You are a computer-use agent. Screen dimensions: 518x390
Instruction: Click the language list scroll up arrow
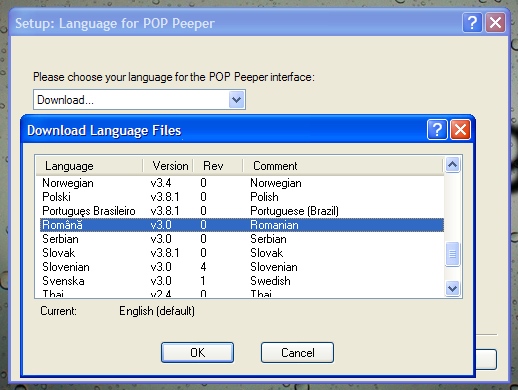[452, 164]
